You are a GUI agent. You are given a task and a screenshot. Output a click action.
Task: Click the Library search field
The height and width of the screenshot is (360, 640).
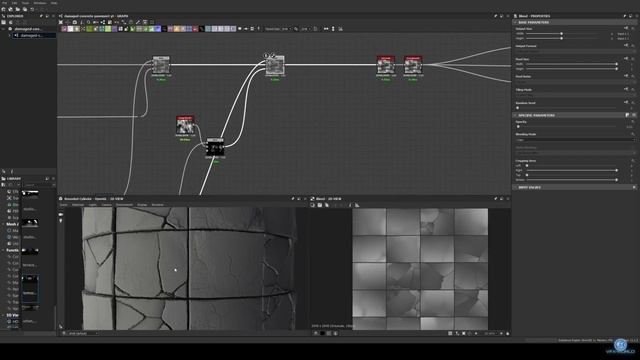(x=39, y=185)
